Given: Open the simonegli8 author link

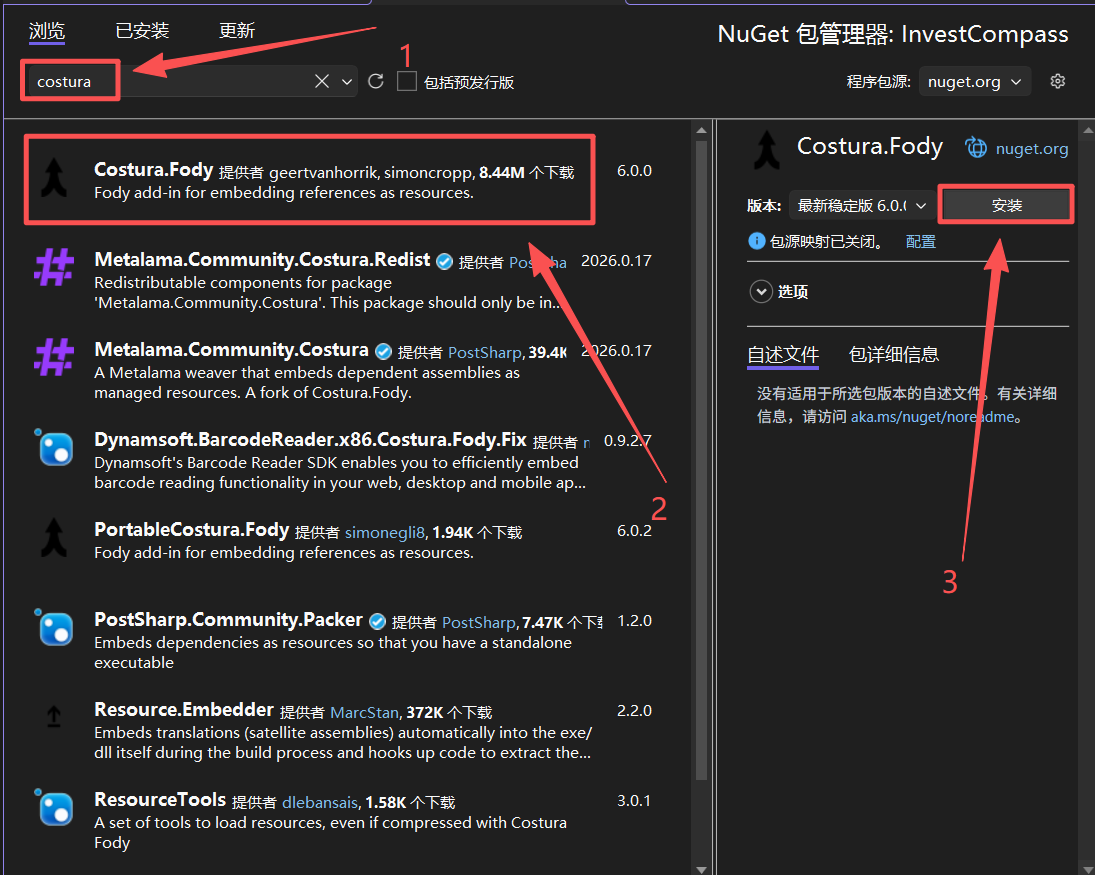Looking at the screenshot, I should click(385, 532).
